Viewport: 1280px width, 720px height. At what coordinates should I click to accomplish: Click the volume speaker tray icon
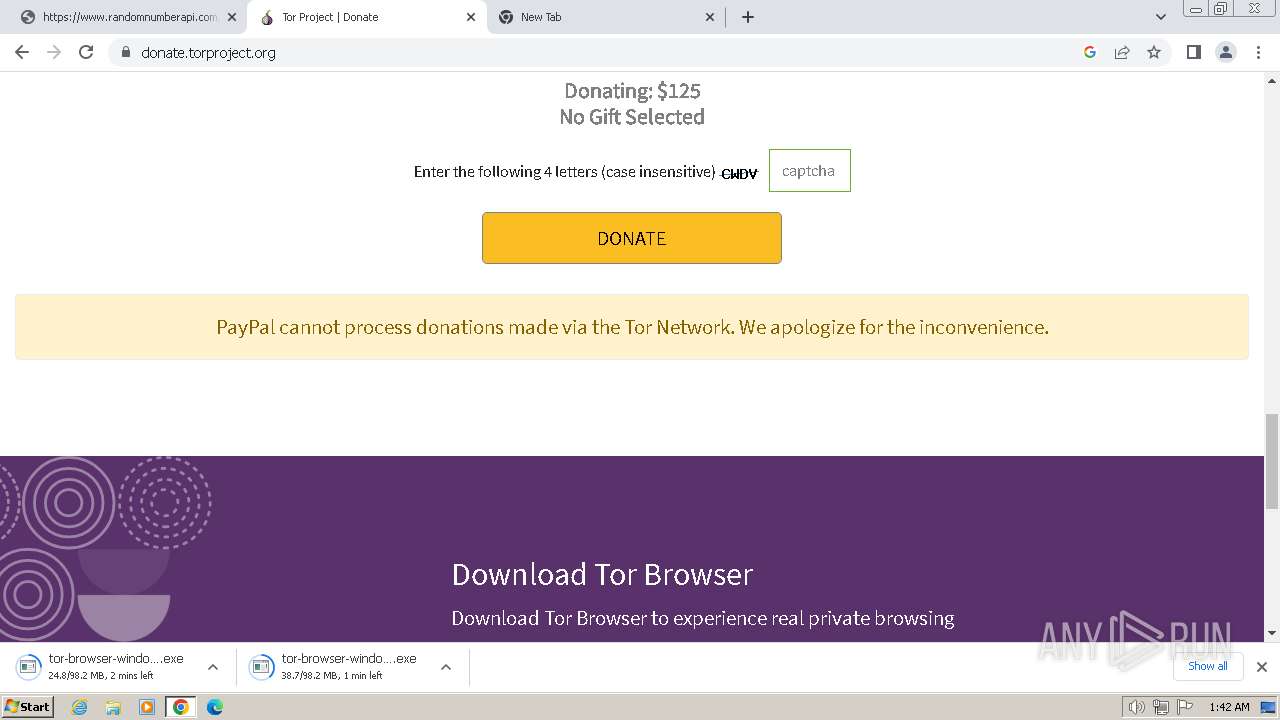[1137, 707]
